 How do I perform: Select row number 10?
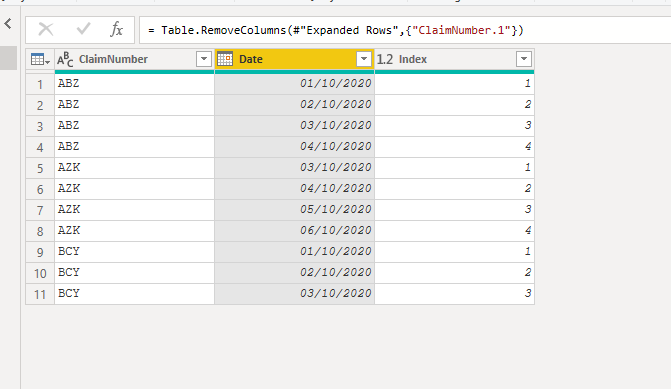pyautogui.click(x=40, y=273)
